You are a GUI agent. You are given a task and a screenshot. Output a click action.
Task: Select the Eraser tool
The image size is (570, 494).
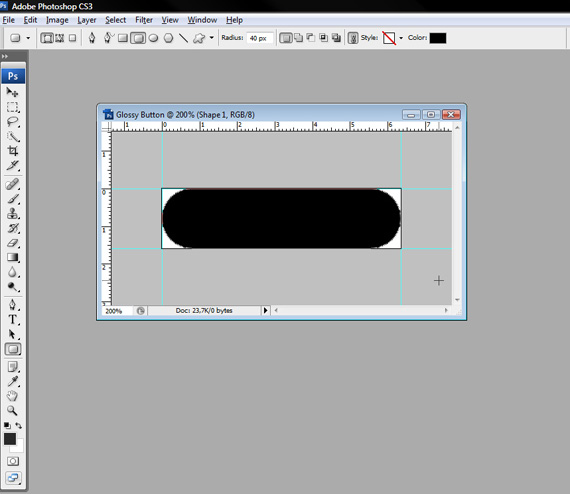[13, 243]
